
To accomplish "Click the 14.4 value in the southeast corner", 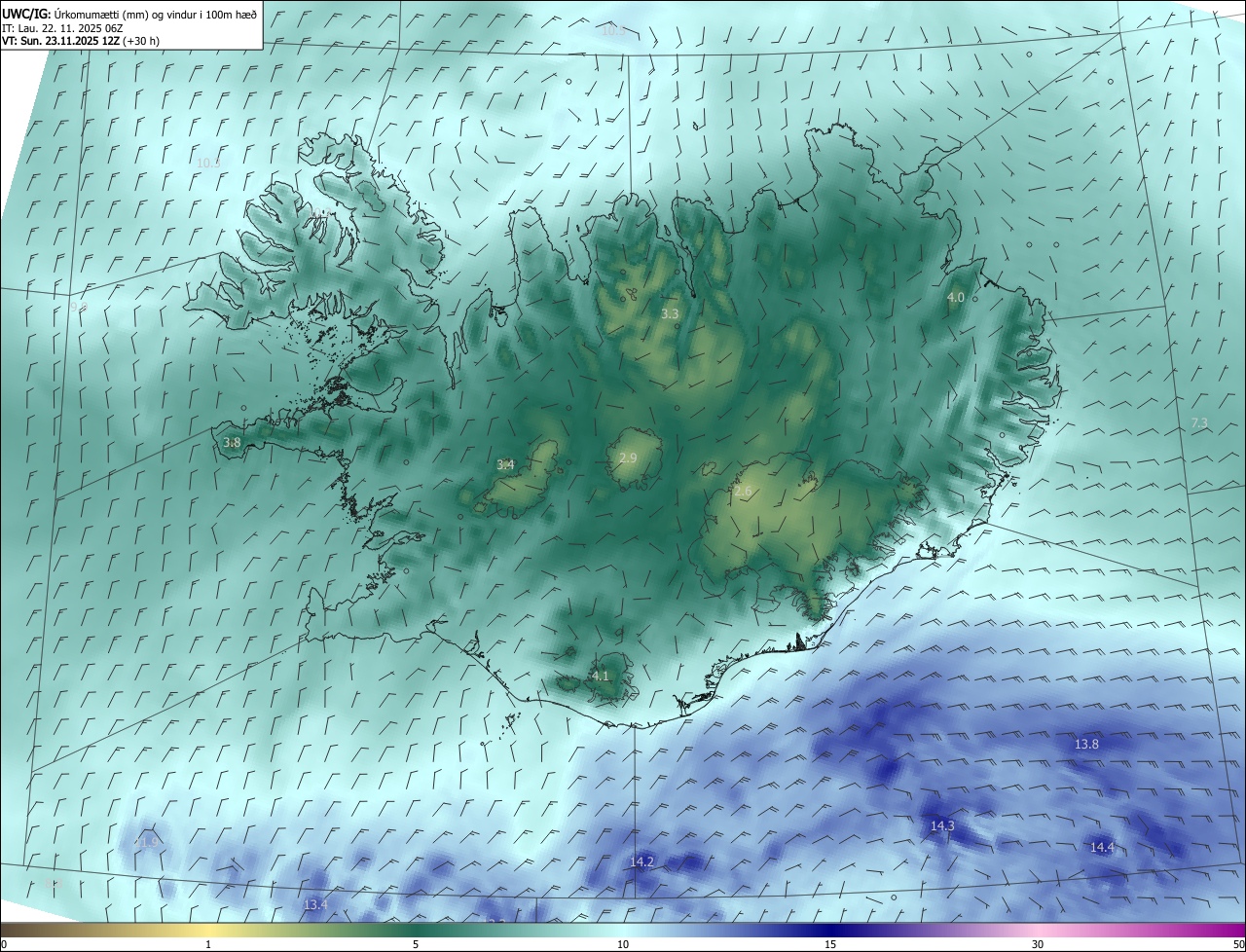I will [x=1102, y=847].
